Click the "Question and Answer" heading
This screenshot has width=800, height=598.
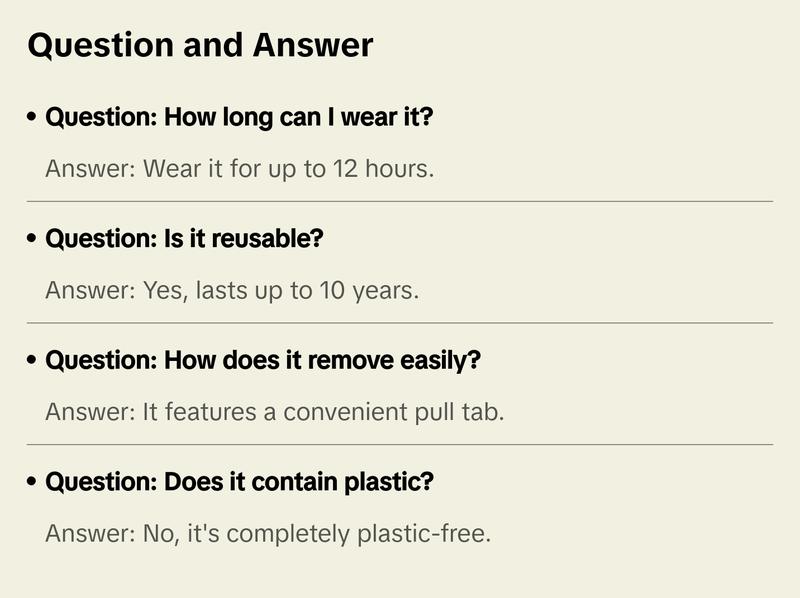point(200,45)
